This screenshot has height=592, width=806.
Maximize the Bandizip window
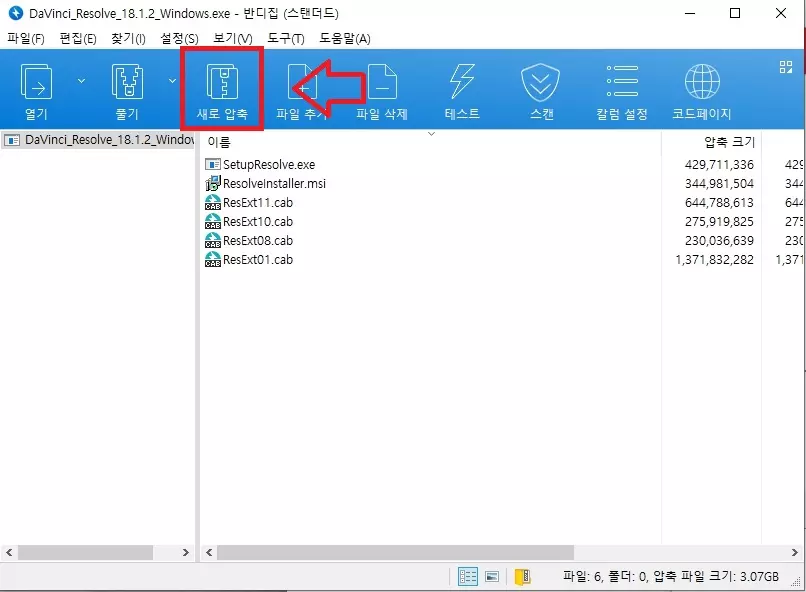pos(735,13)
